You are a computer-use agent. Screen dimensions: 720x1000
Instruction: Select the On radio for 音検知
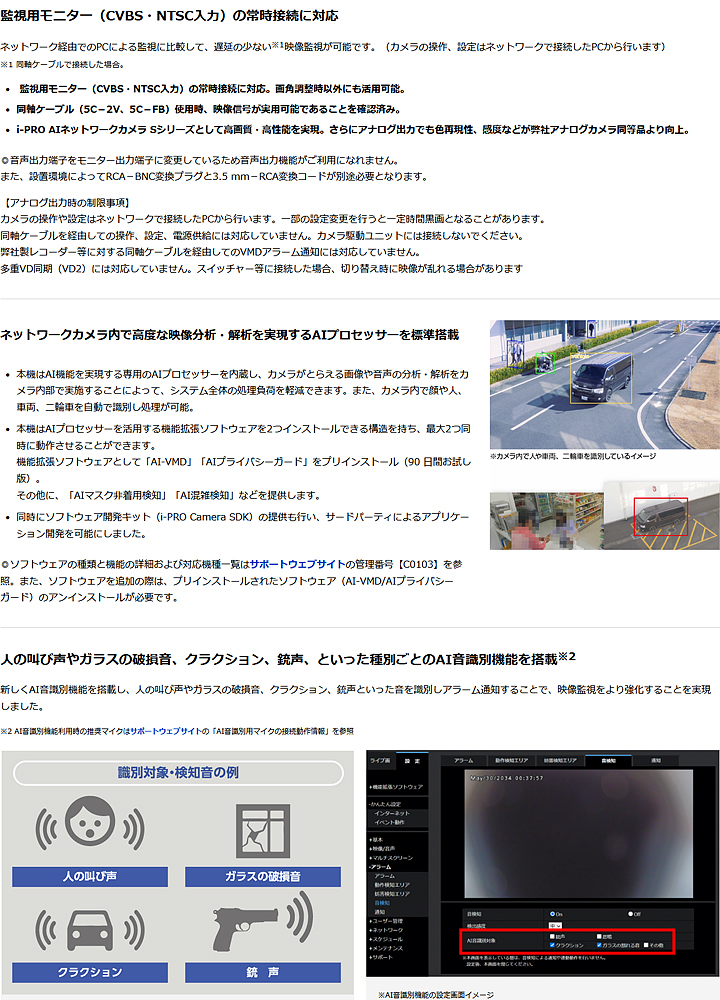553,914
